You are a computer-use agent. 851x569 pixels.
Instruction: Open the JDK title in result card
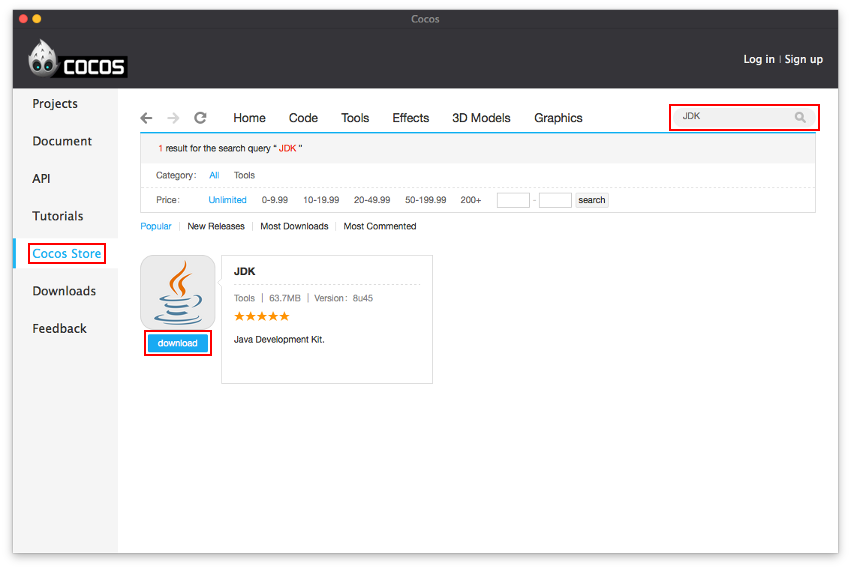(x=244, y=271)
